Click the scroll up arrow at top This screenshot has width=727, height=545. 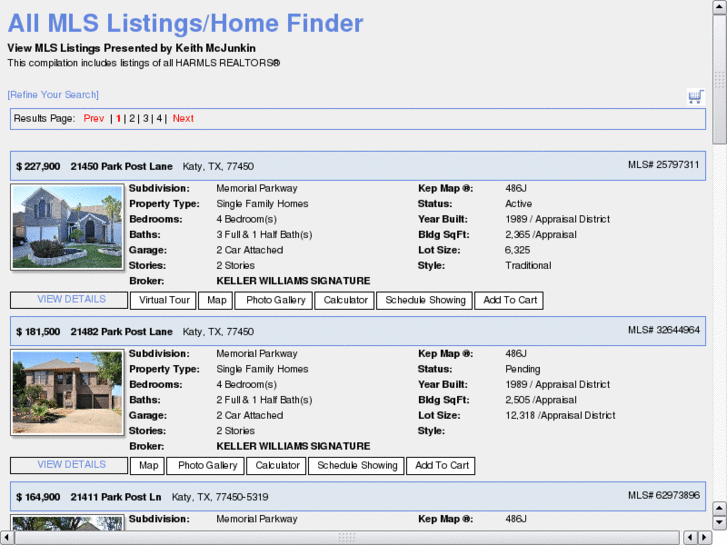719,6
